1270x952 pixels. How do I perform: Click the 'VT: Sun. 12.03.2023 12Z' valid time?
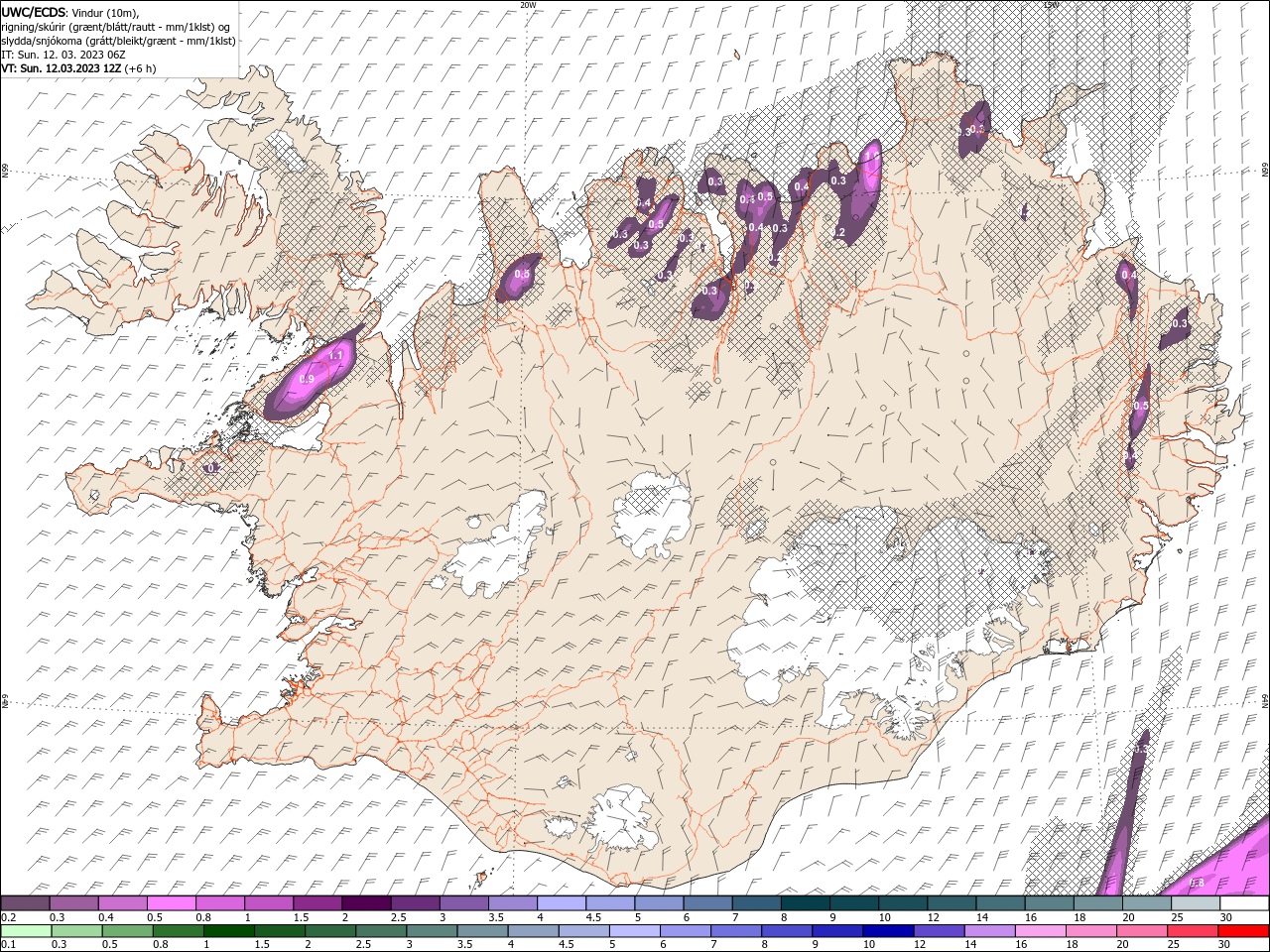(62, 68)
